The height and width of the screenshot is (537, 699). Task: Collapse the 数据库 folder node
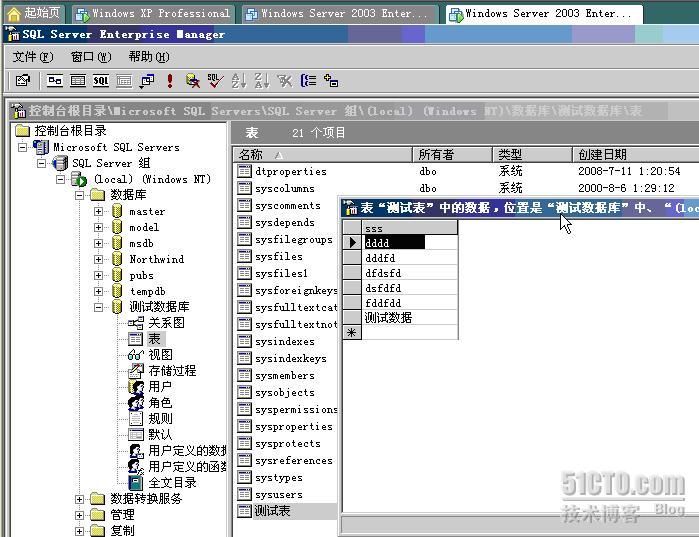(79, 195)
